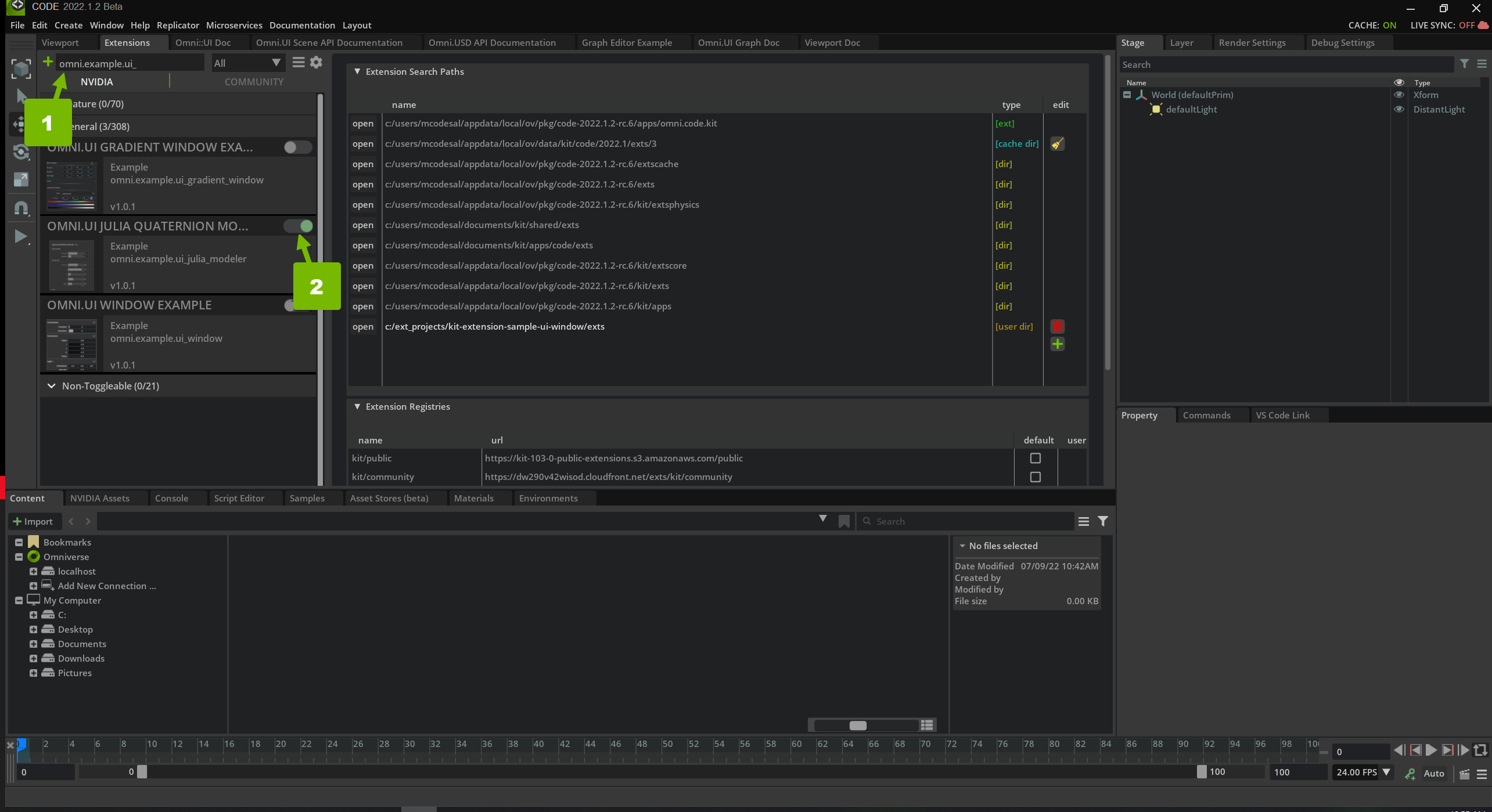The image size is (1492, 812).
Task: Expand the Non-Toggleable (0/21) category
Action: point(51,386)
